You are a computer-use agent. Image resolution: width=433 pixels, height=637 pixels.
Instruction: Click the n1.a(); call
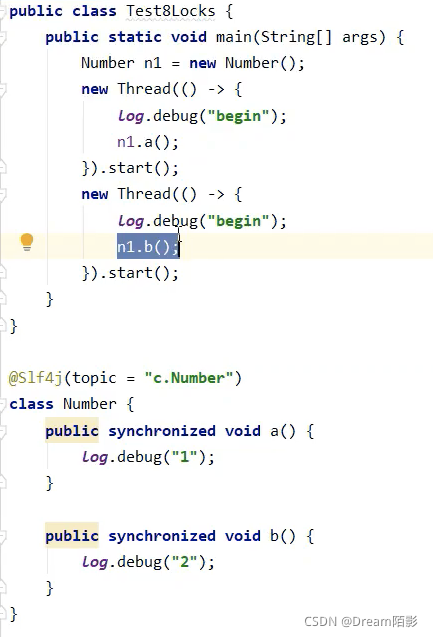pos(148,142)
